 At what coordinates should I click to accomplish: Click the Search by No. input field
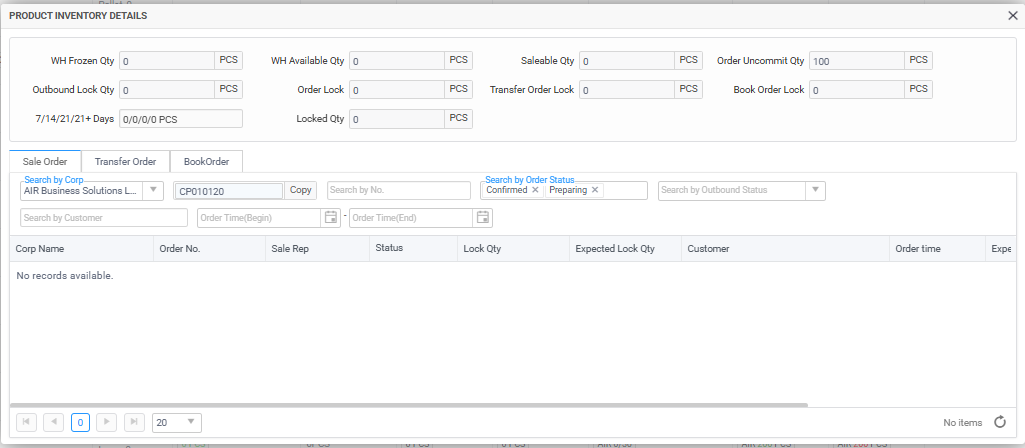tap(398, 190)
